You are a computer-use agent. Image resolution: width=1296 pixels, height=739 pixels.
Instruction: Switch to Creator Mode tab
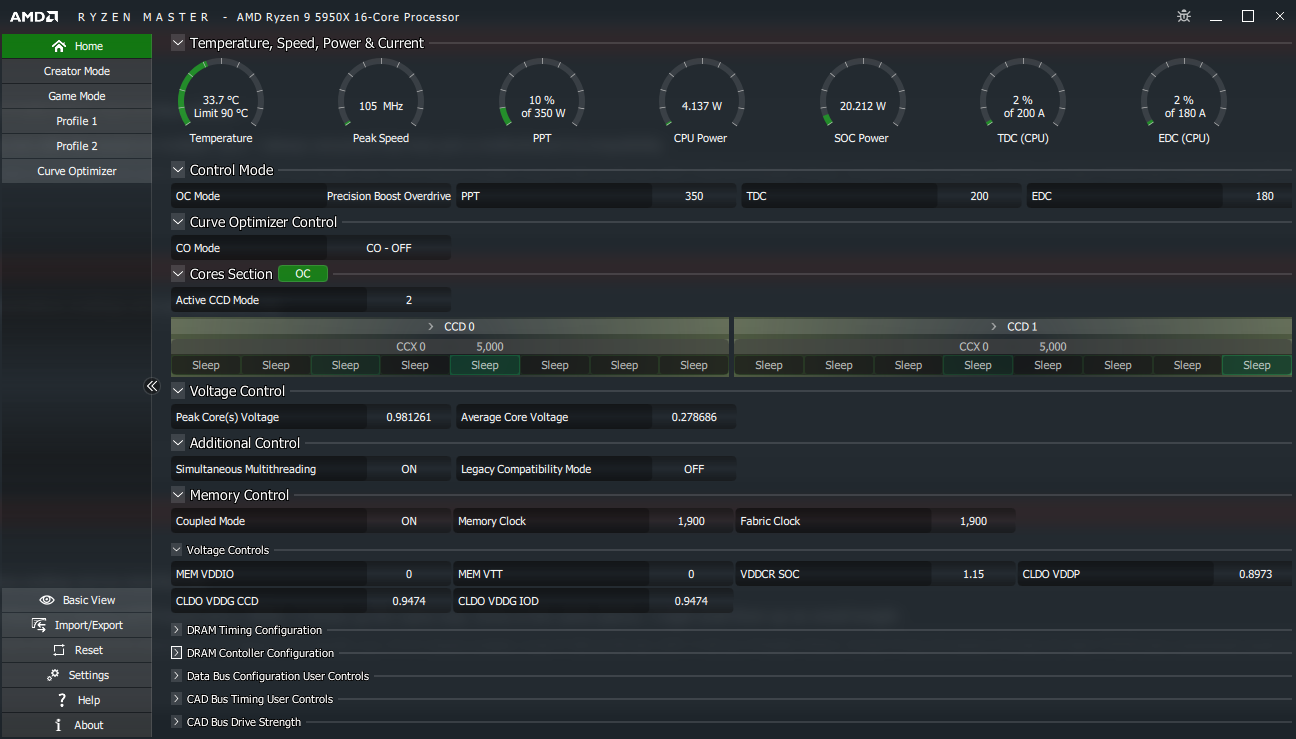click(x=77, y=71)
